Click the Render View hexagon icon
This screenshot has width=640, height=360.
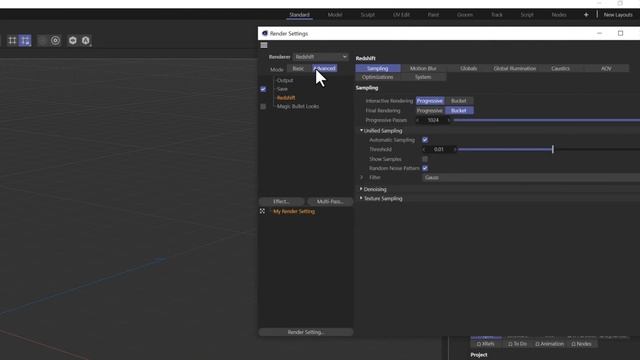tap(73, 40)
